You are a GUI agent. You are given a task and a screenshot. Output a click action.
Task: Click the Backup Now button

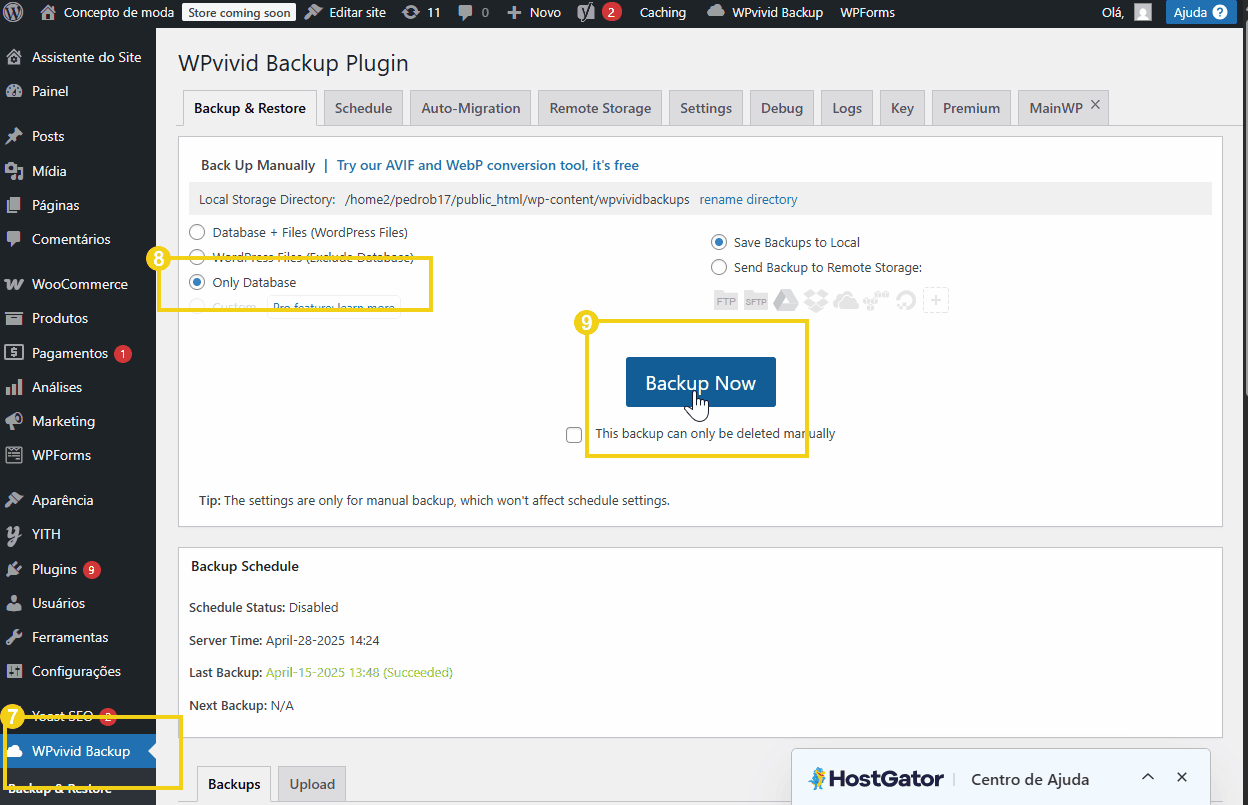click(701, 383)
